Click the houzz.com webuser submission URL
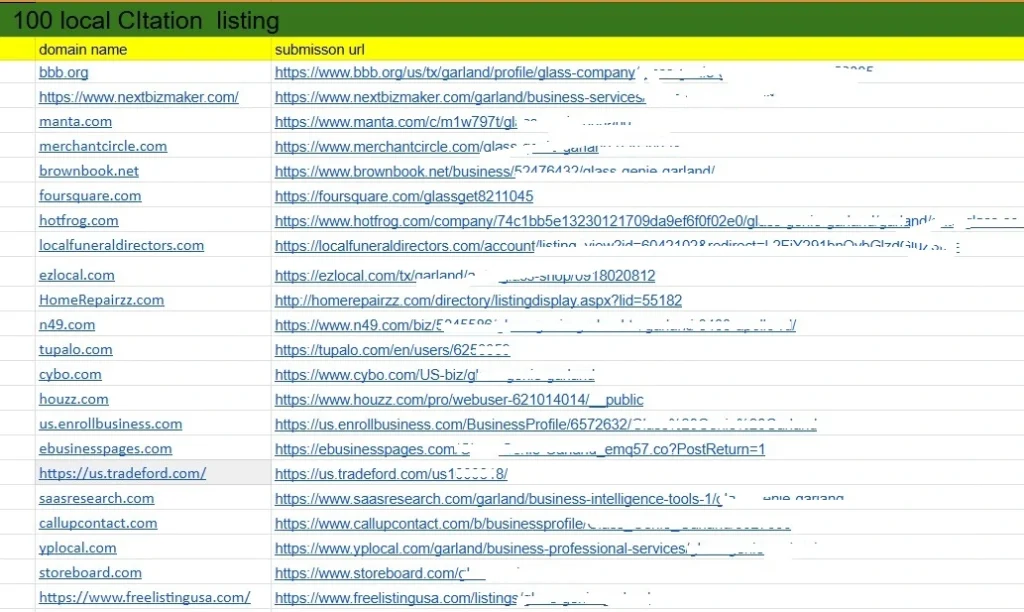 pos(459,400)
